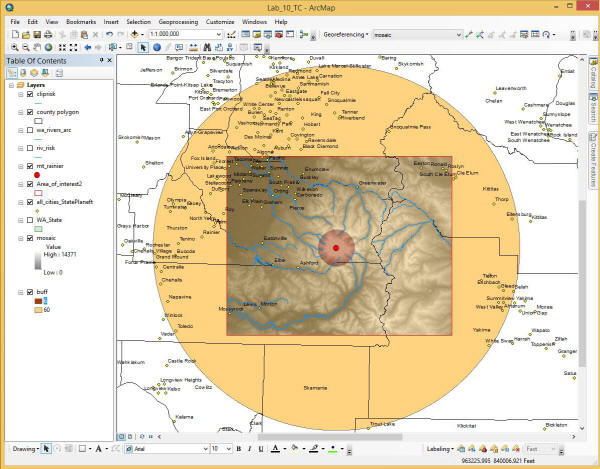600x469 pixels.
Task: Open the Windows menu
Action: tap(254, 22)
